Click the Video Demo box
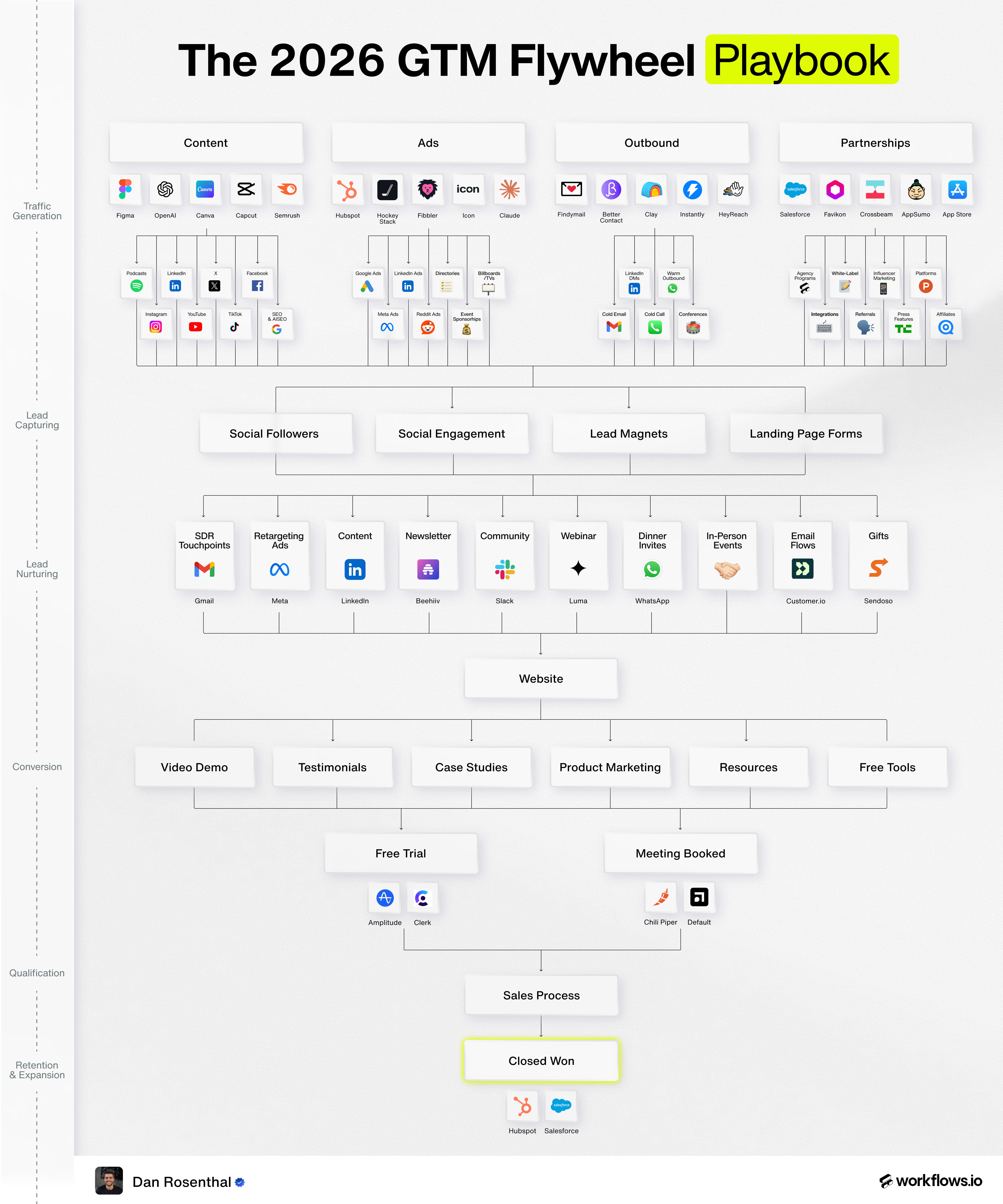The width and height of the screenshot is (1003, 1204). click(x=194, y=767)
